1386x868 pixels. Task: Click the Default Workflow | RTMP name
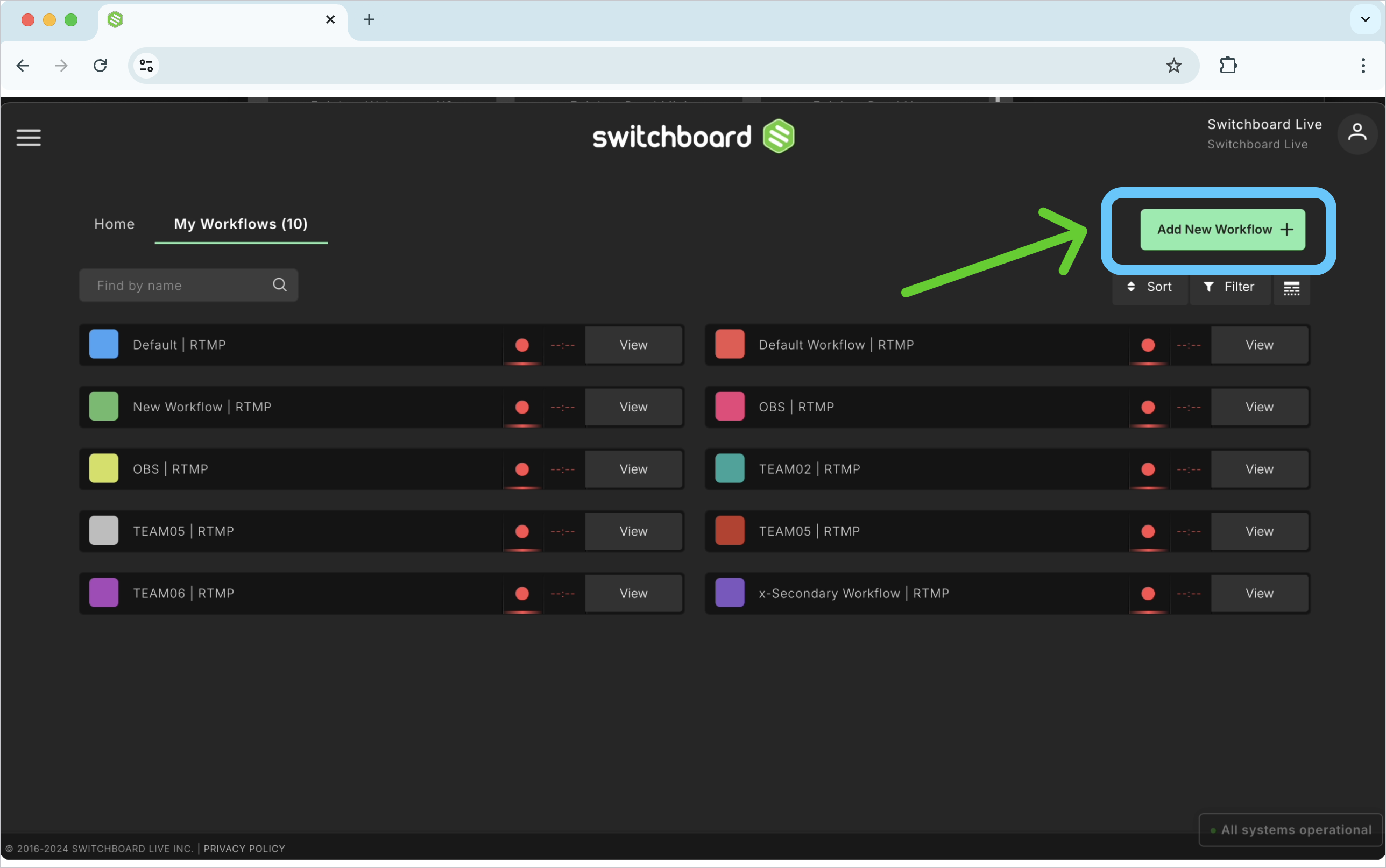coord(837,345)
